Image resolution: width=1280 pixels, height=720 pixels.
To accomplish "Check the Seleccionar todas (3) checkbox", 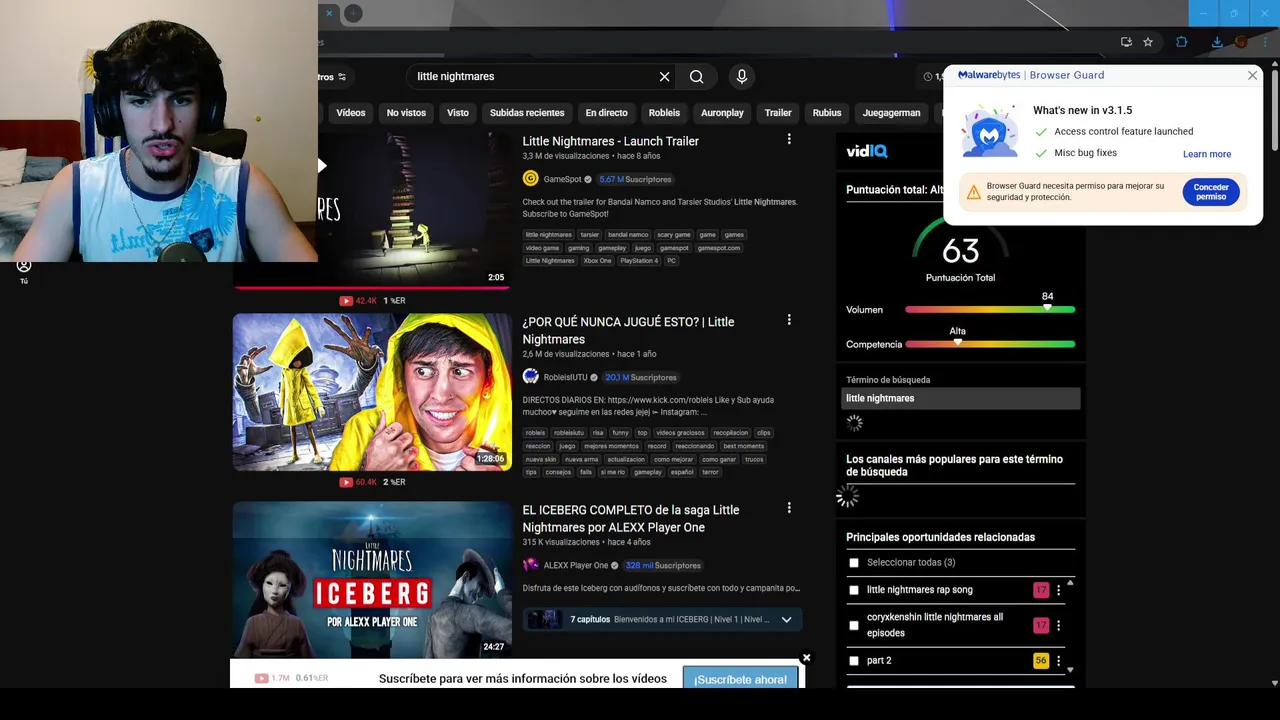I will point(854,563).
